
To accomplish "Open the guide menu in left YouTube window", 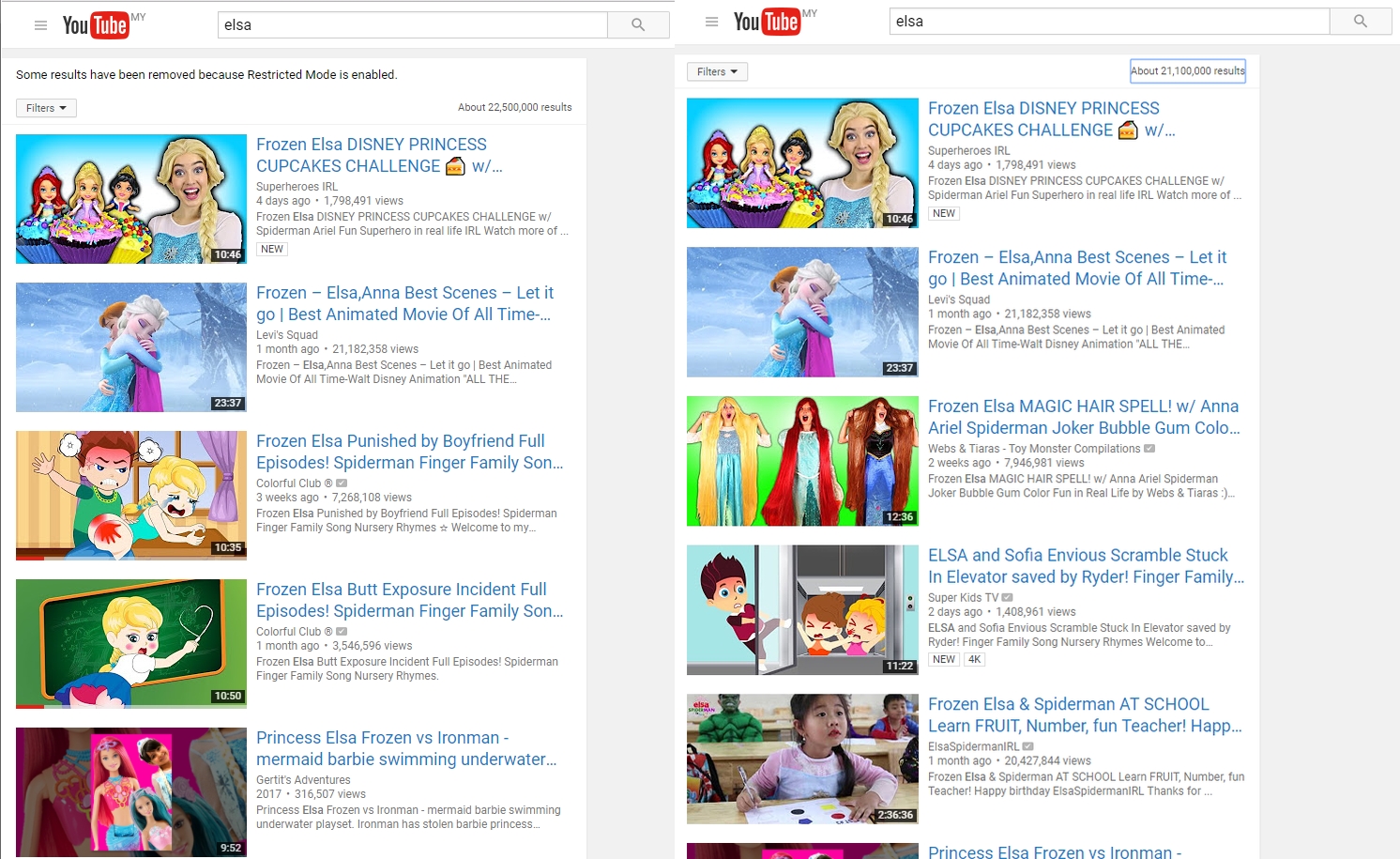I will (40, 25).
